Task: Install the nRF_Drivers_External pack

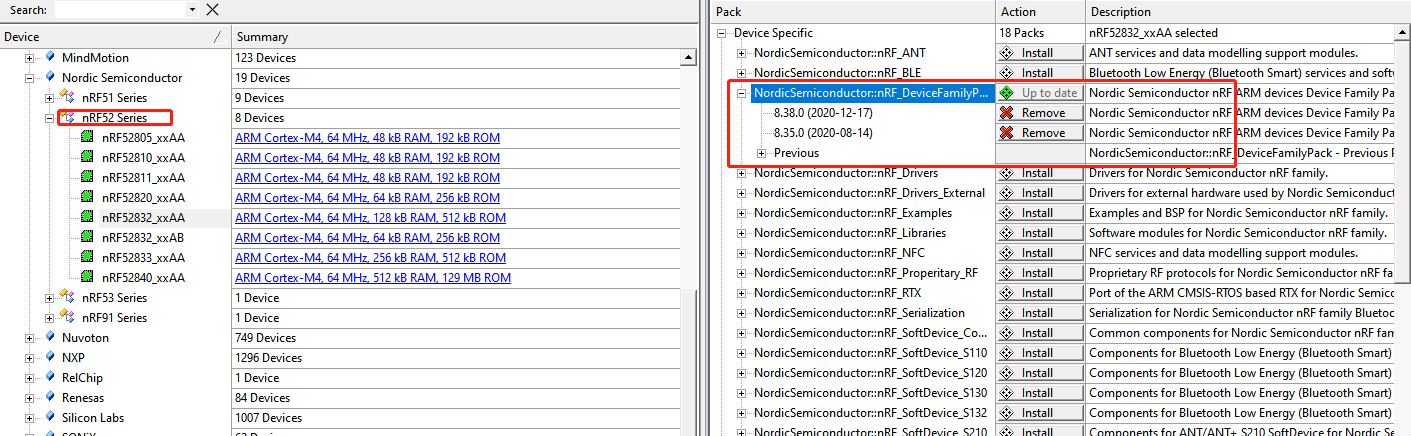Action: [1040, 193]
